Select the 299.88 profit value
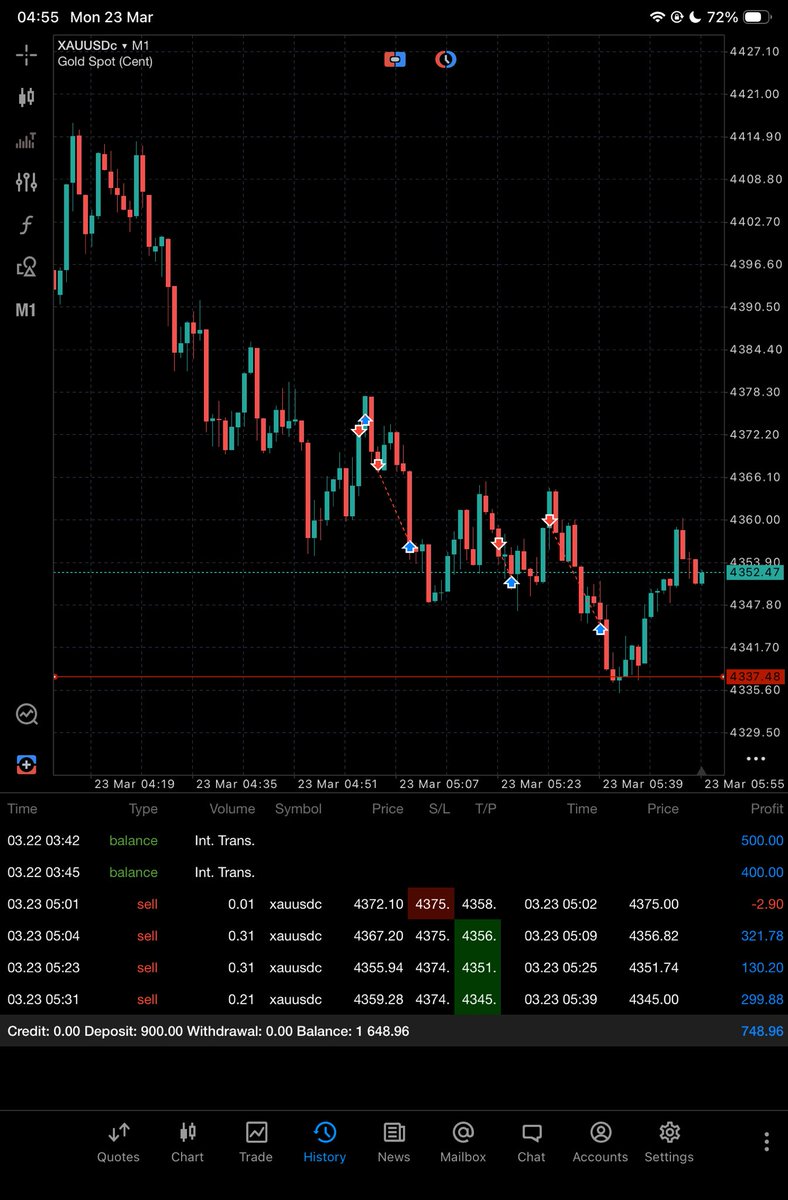 point(762,1000)
